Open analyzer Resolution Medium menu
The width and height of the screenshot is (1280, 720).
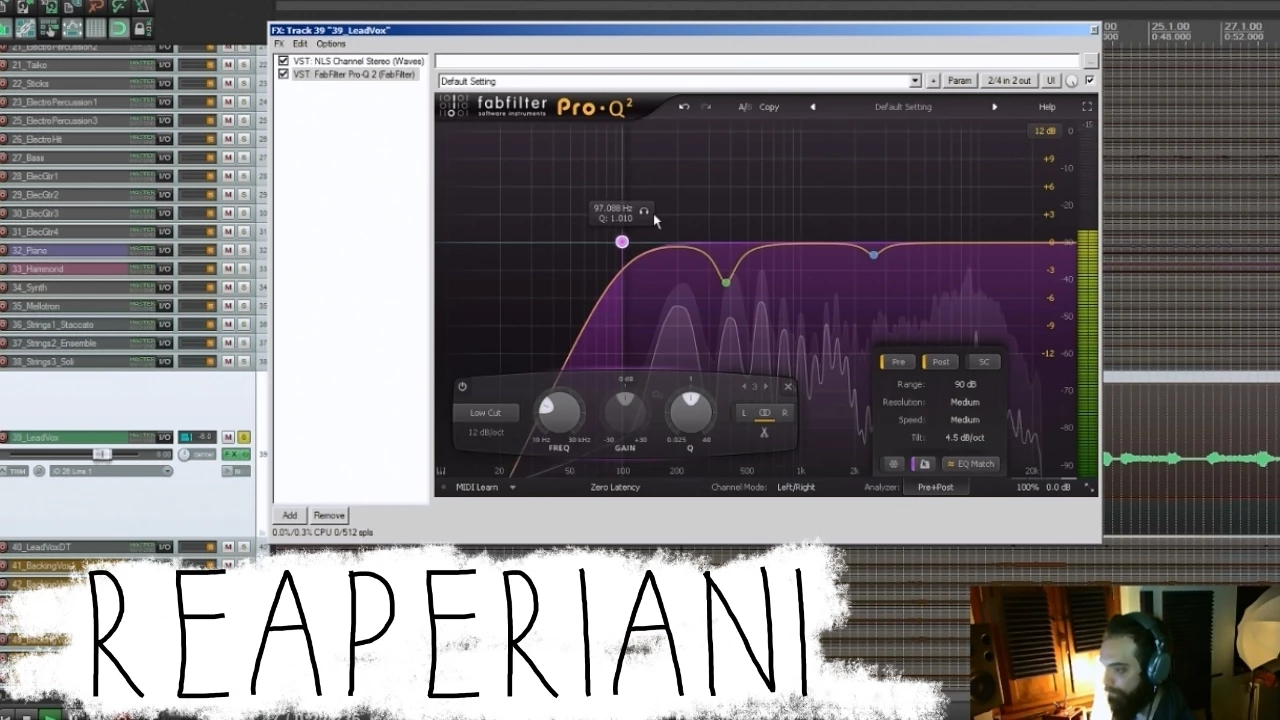coord(964,402)
